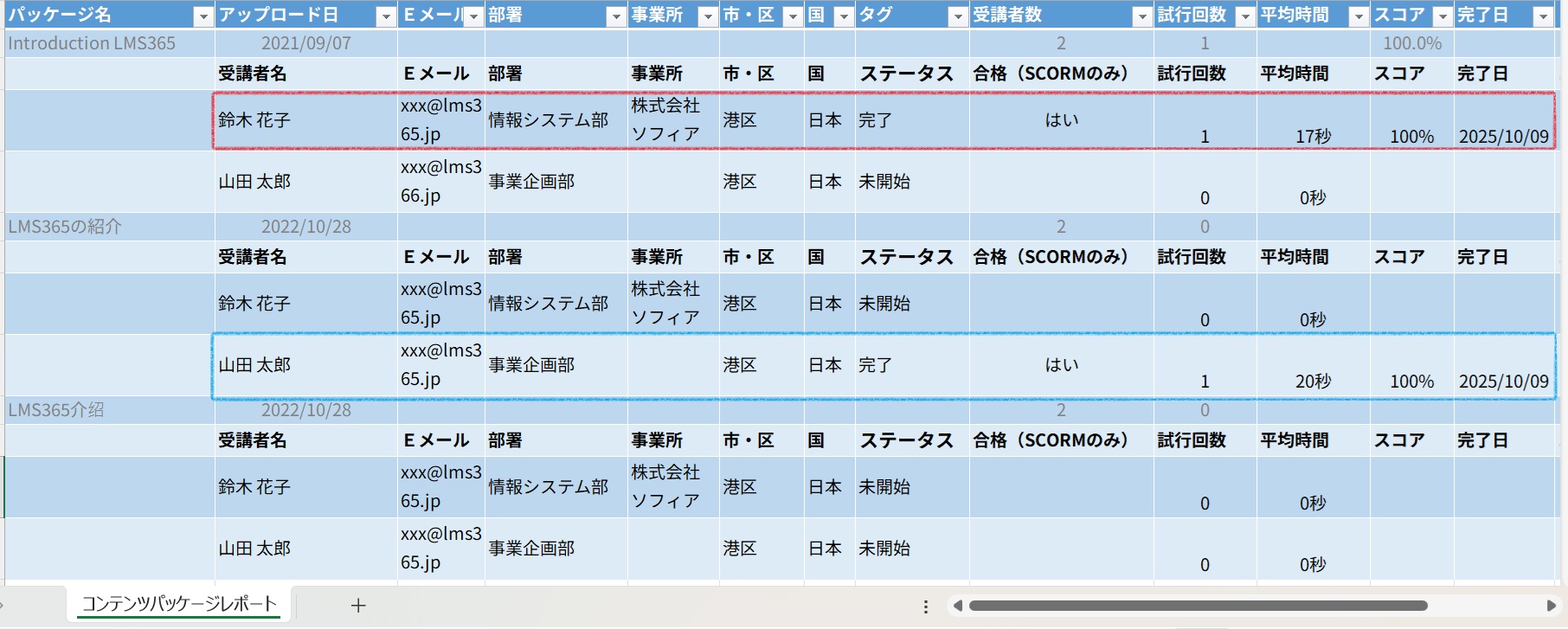Open the 受講者数 column filter dropdown
The width and height of the screenshot is (1568, 629).
tap(1142, 16)
